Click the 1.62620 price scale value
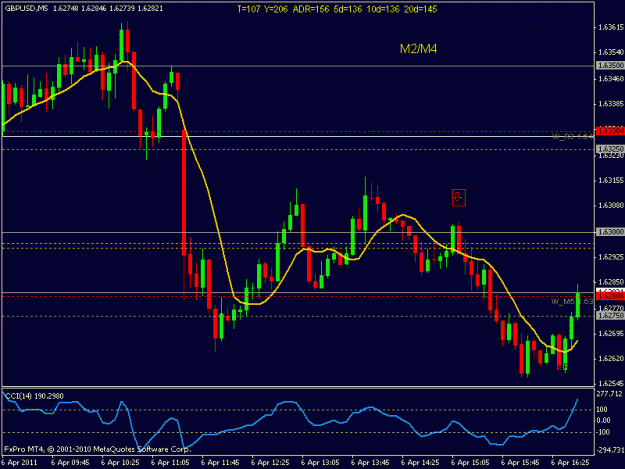This screenshot has width=625, height=469. [611, 359]
